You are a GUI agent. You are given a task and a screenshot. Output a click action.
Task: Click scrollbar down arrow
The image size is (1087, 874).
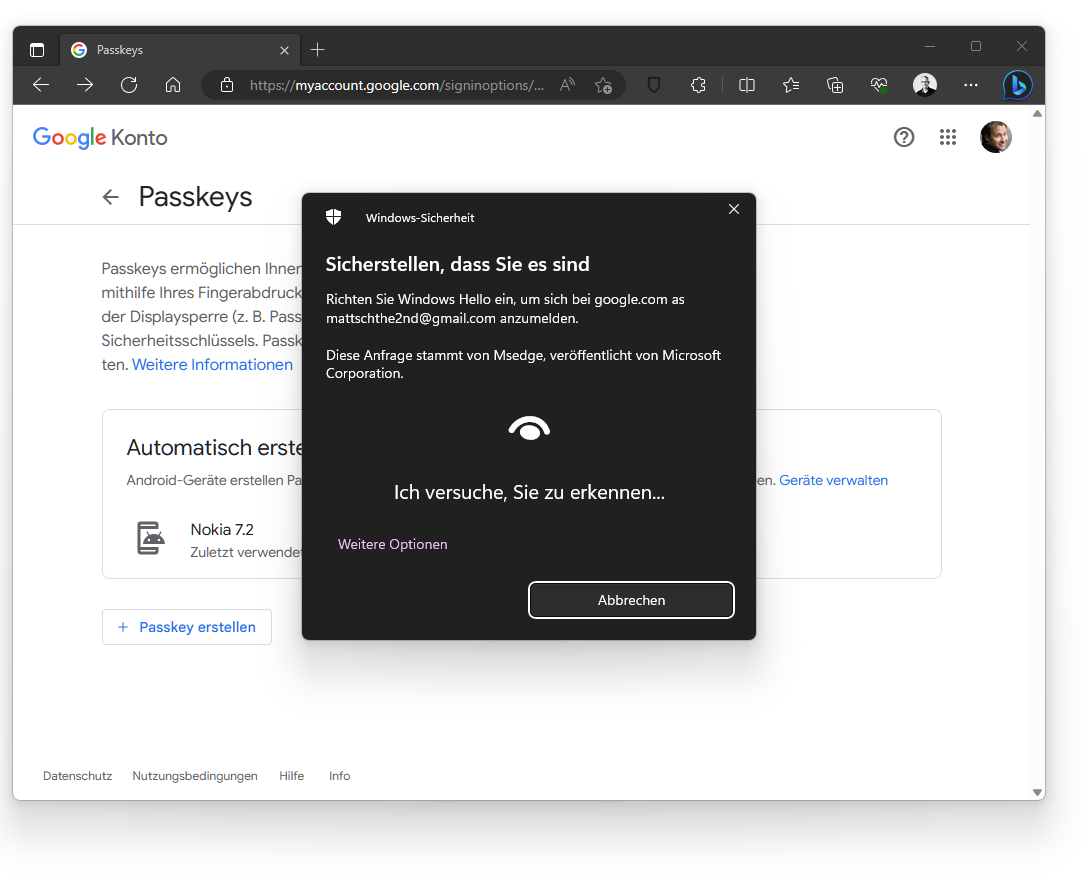click(x=1037, y=792)
